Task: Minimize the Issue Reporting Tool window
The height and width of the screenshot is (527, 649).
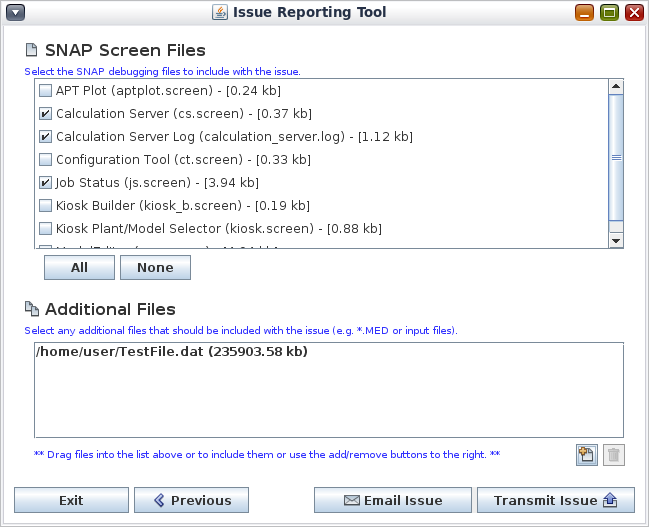Action: pos(585,13)
